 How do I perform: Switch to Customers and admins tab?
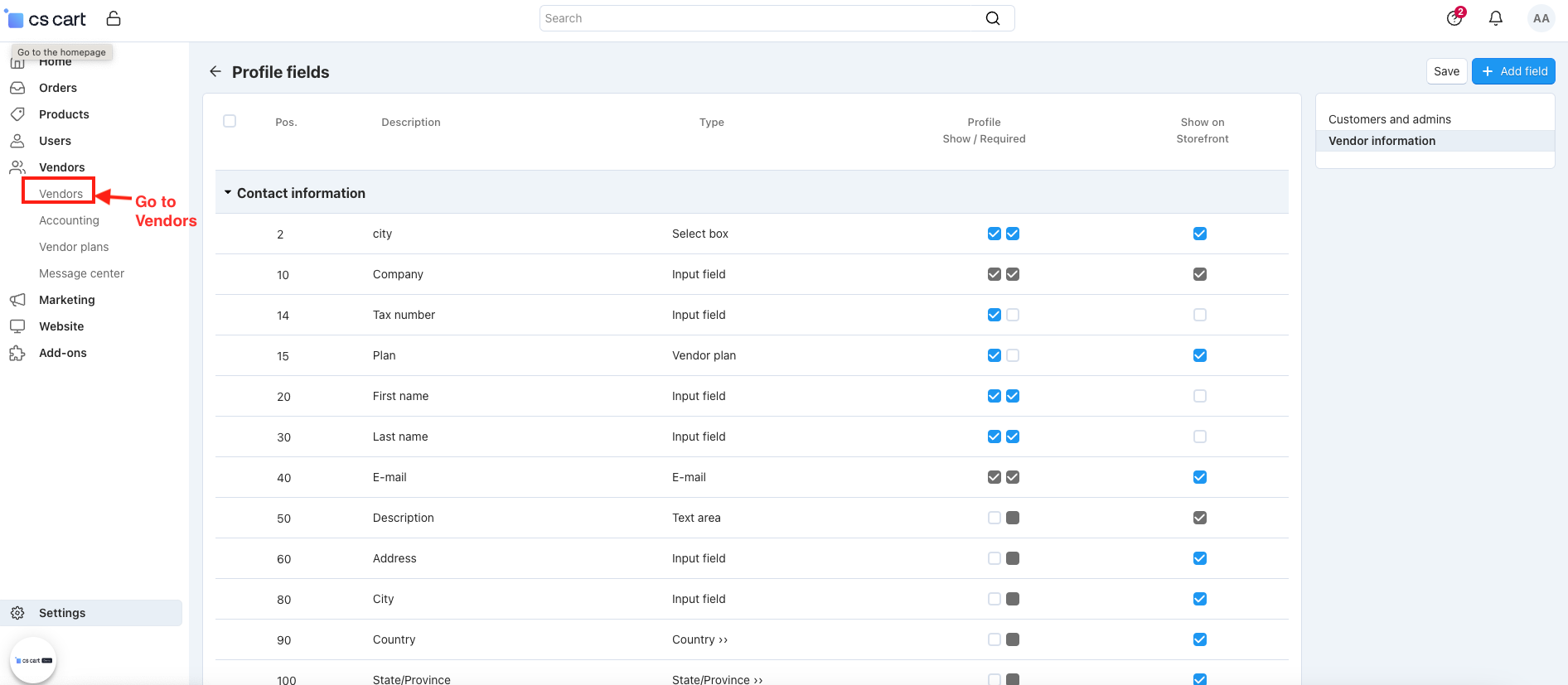(x=1390, y=119)
